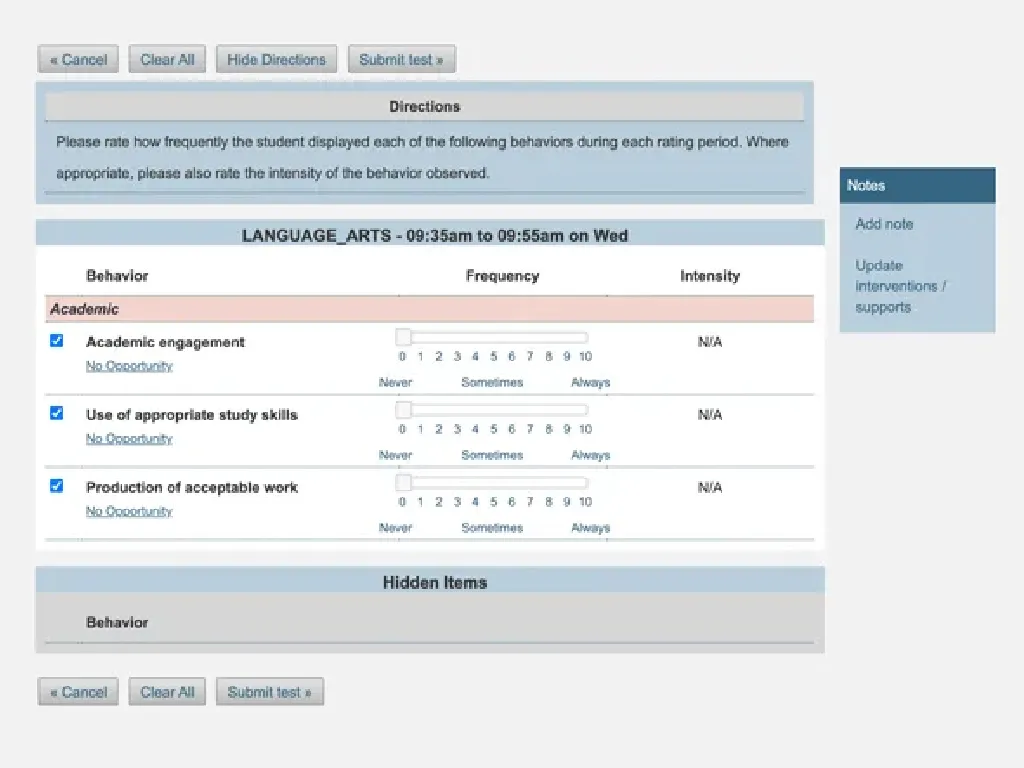Click No Opportunity under Academic engagement
The height and width of the screenshot is (768, 1024).
click(x=129, y=366)
